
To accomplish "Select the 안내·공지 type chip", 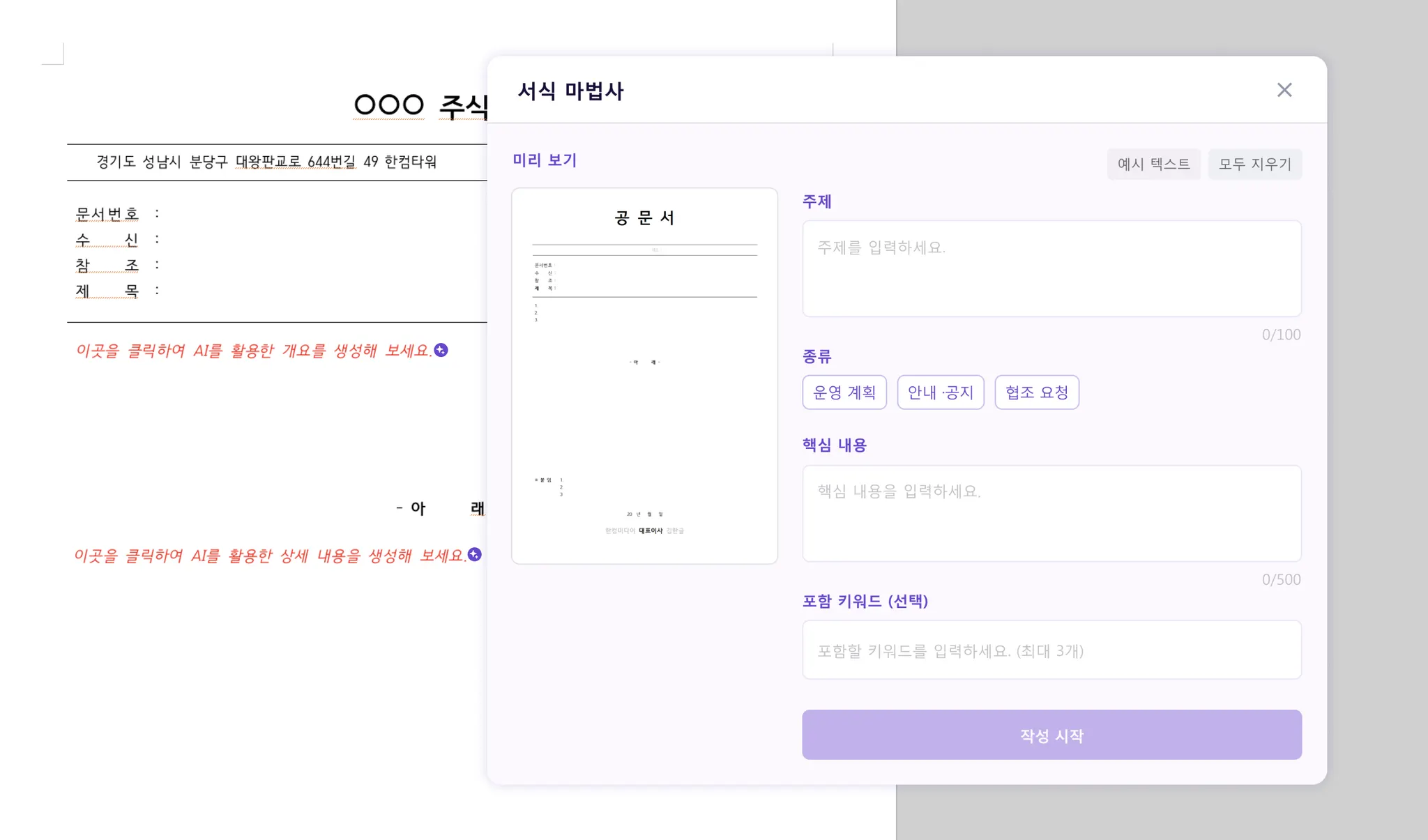I will coord(940,392).
